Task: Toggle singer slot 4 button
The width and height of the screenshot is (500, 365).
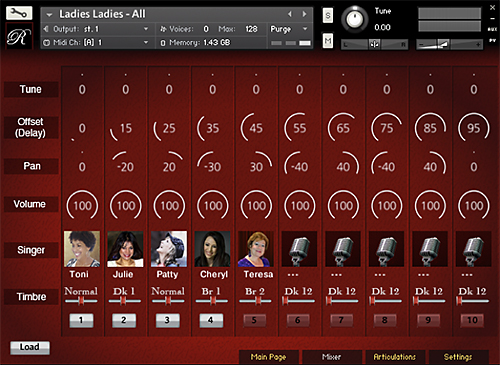Action: [211, 320]
